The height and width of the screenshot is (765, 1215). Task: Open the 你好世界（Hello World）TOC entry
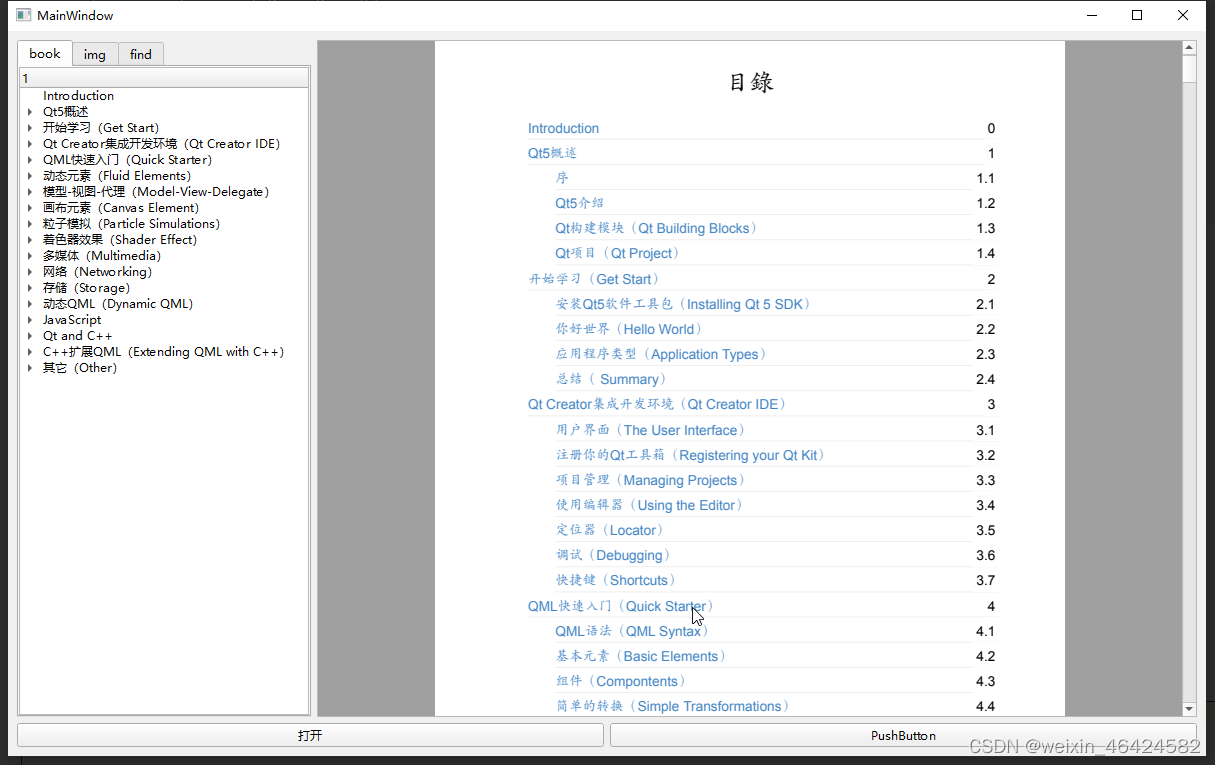pyautogui.click(x=629, y=328)
